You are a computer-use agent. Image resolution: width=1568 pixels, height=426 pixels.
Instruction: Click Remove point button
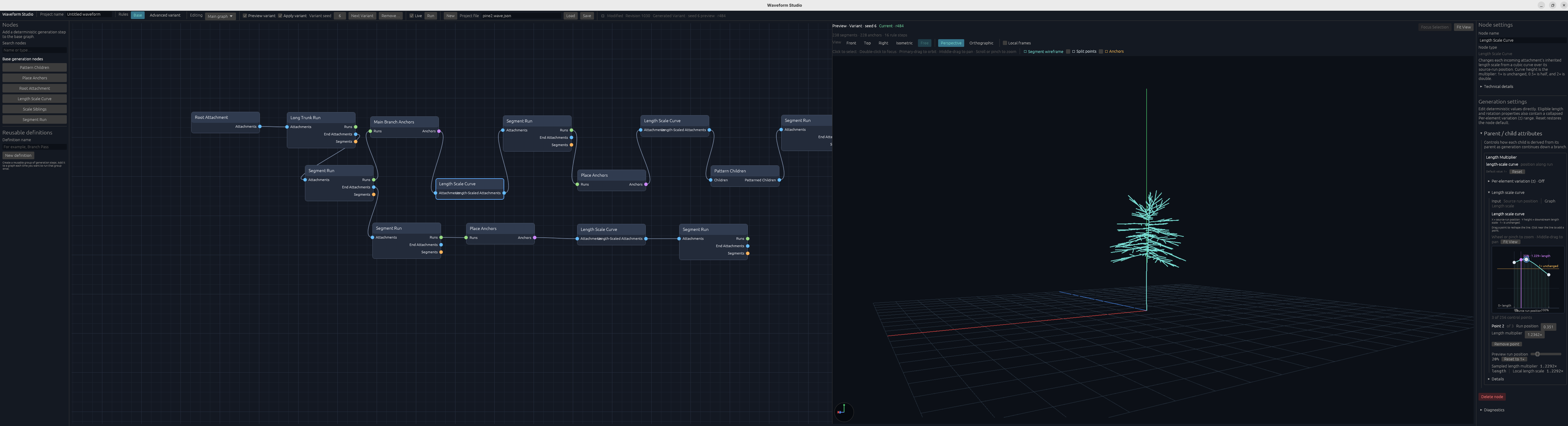[x=1506, y=345]
